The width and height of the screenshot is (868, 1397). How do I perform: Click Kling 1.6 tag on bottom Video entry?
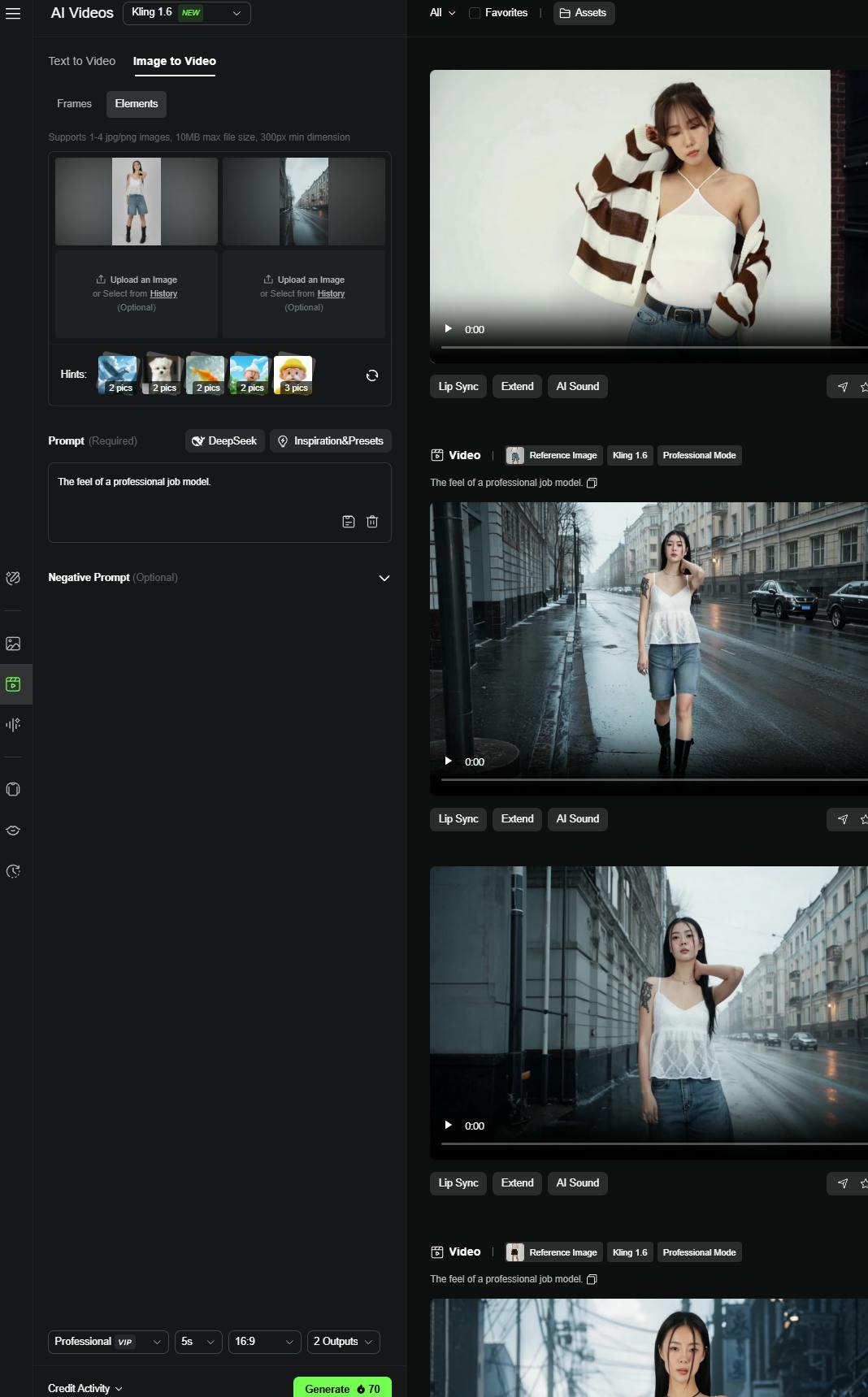pos(630,1252)
